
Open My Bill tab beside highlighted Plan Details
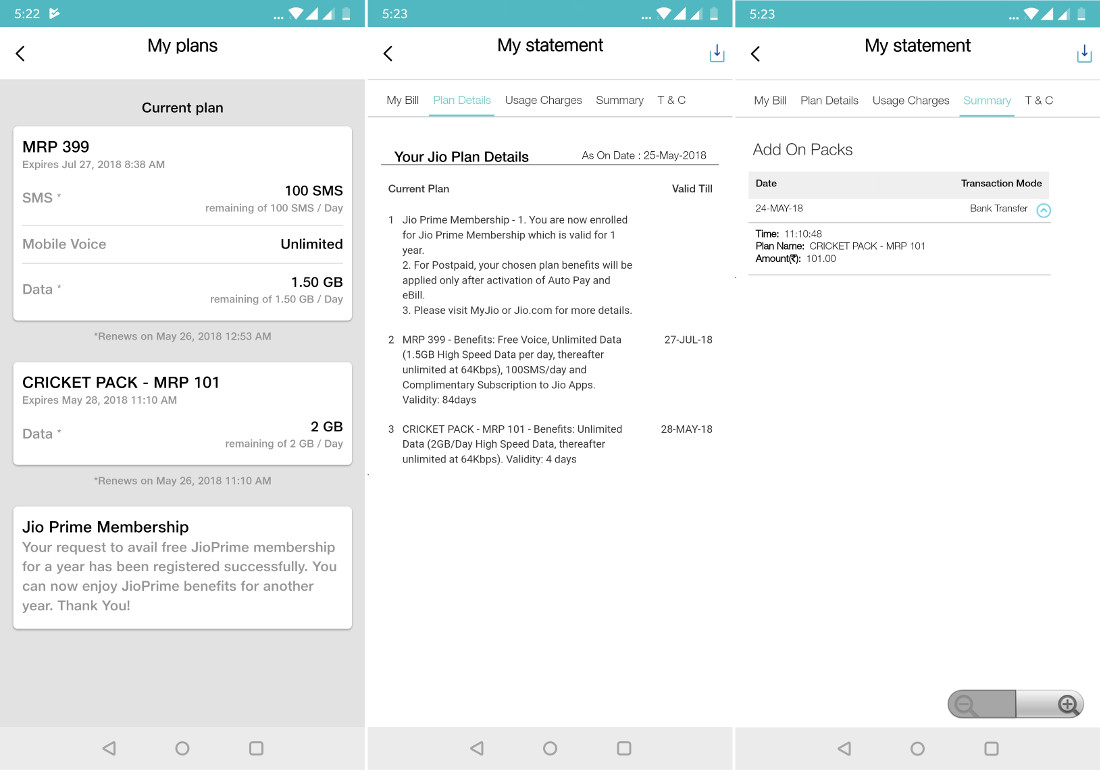402,100
